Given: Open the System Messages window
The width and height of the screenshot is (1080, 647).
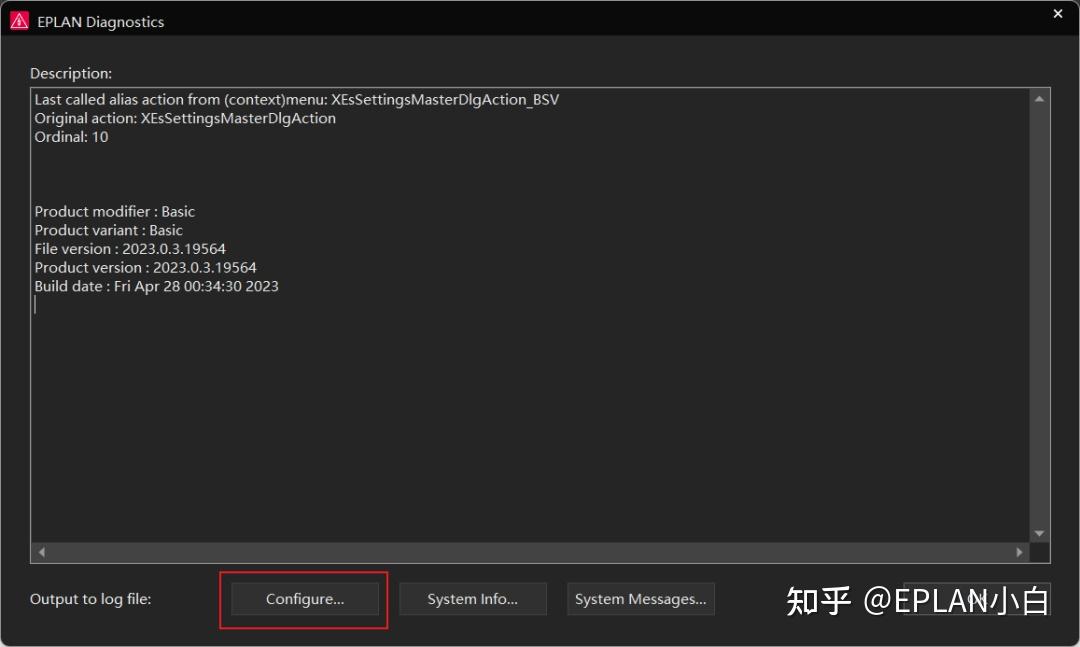Looking at the screenshot, I should tap(641, 599).
